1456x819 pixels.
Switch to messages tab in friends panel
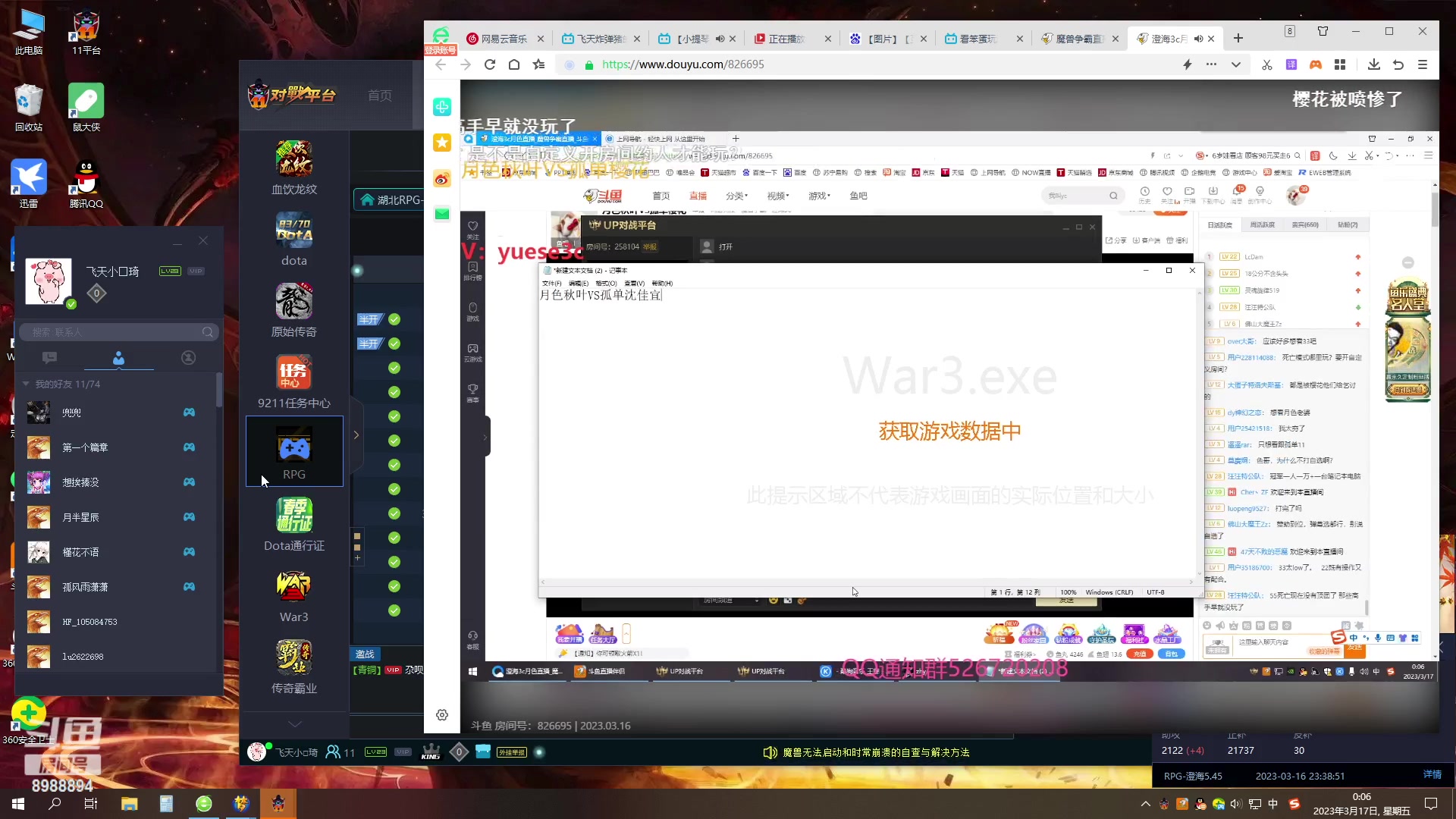[49, 358]
